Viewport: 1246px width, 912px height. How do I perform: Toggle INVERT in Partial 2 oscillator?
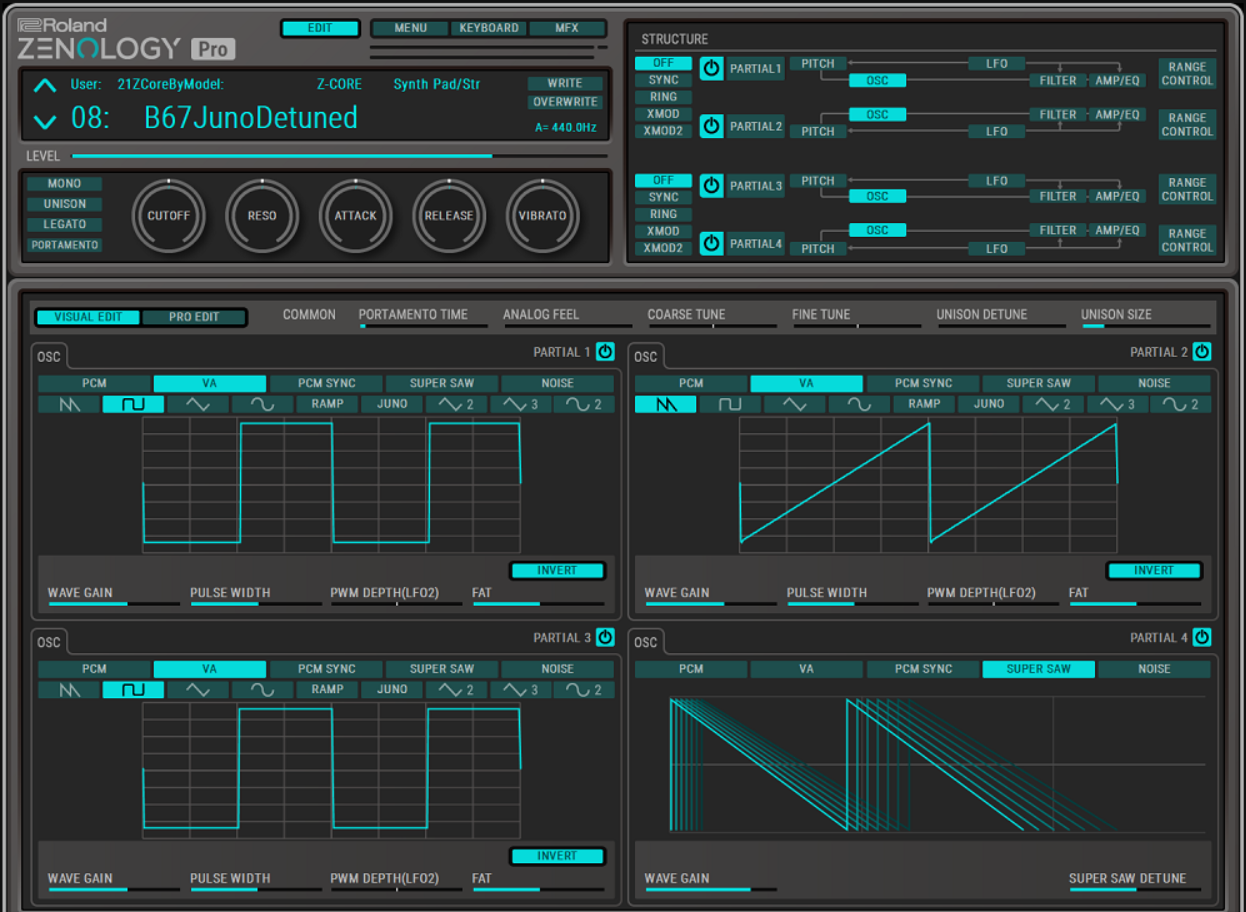[1153, 571]
